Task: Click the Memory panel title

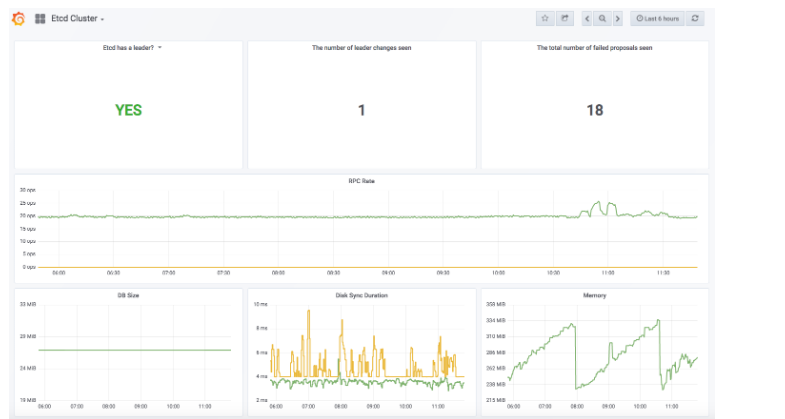Action: (594, 295)
